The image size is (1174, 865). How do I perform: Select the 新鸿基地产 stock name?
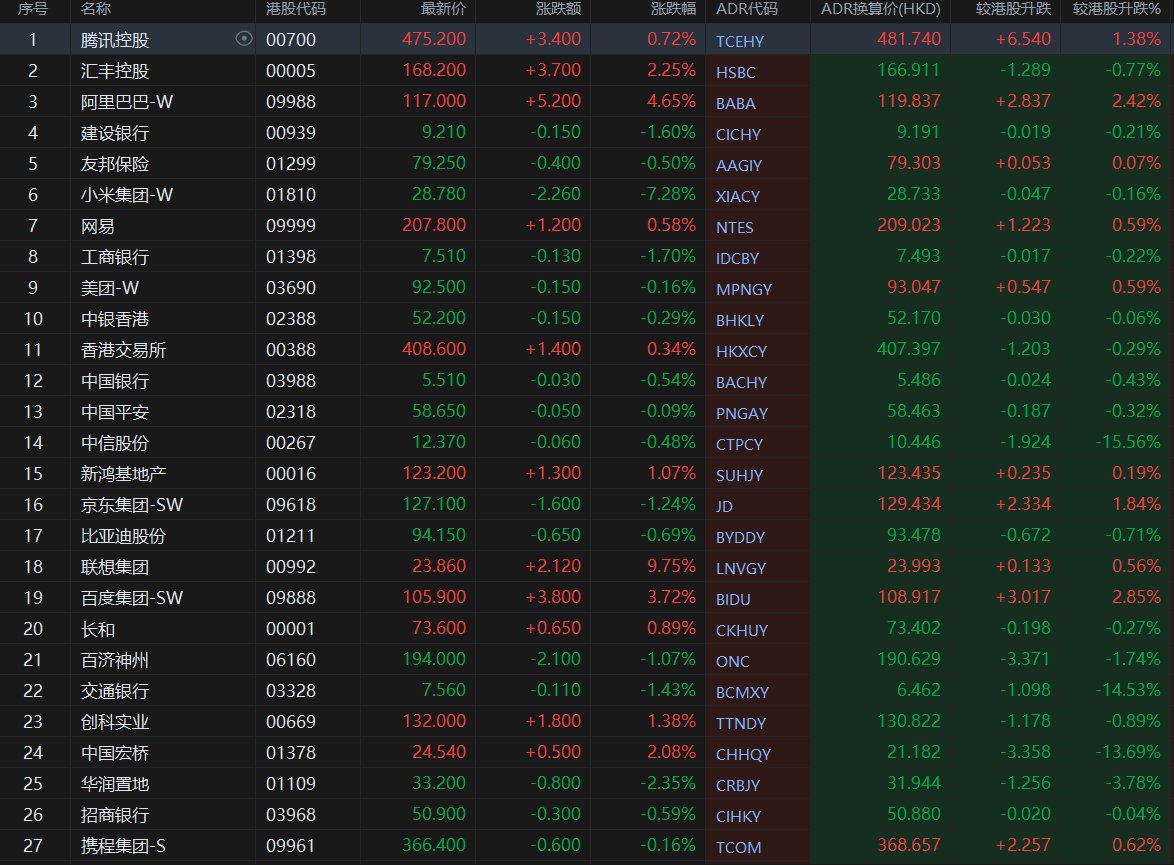(124, 474)
